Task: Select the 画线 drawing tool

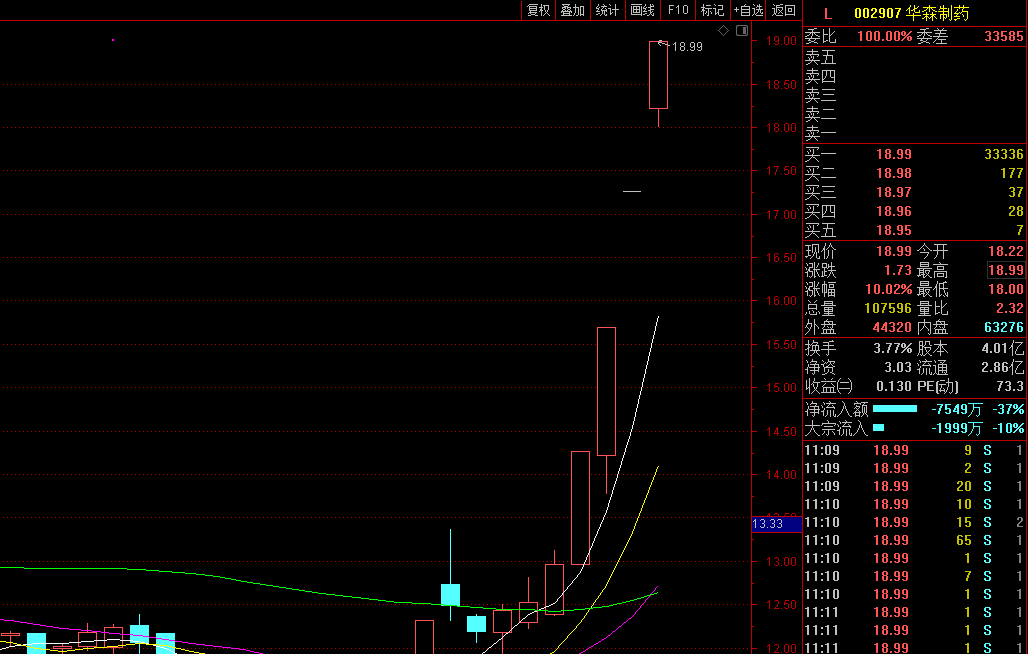Action: [x=642, y=10]
